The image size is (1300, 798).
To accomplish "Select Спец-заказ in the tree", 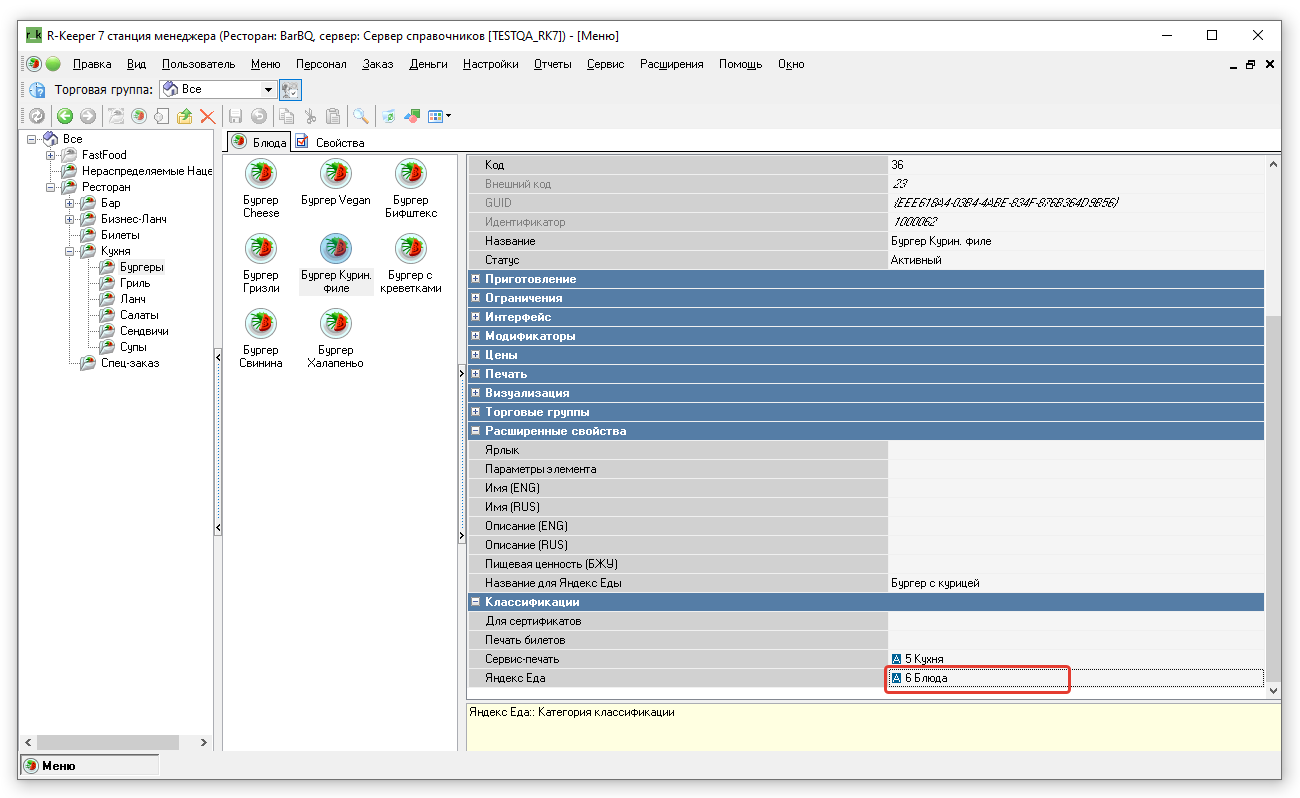I will [x=130, y=363].
